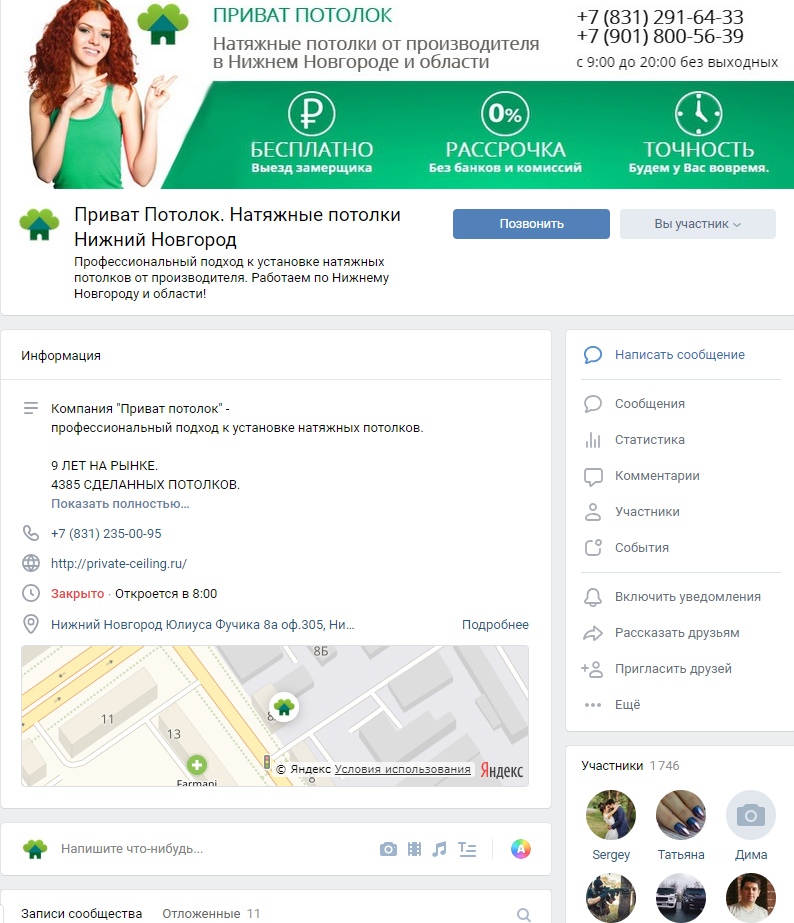
Task: Open Участники in the side menu
Action: pyautogui.click(x=647, y=512)
